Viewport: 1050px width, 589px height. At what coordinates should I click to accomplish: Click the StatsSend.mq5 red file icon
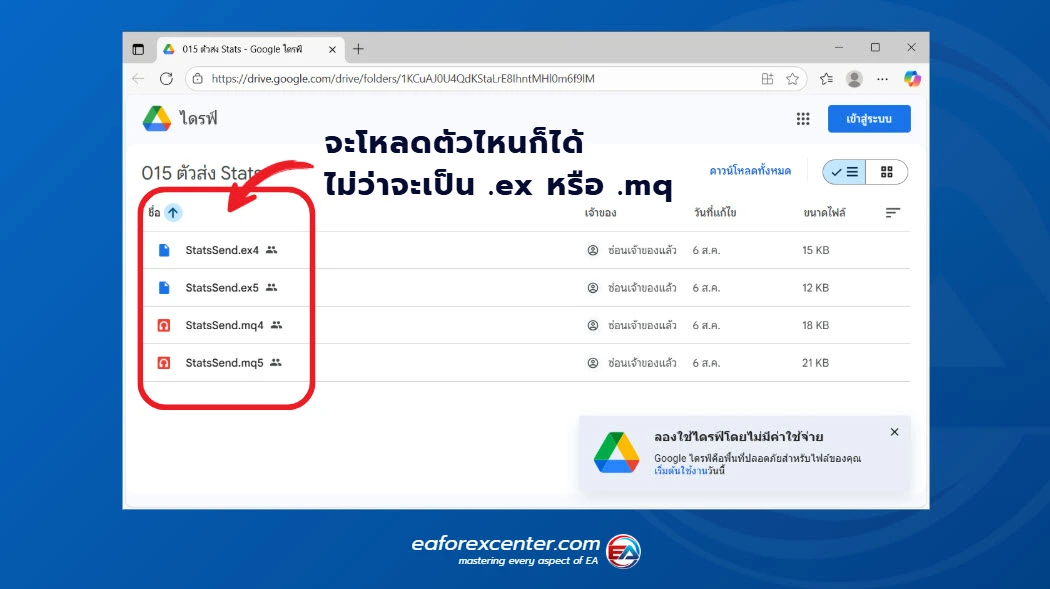(163, 363)
